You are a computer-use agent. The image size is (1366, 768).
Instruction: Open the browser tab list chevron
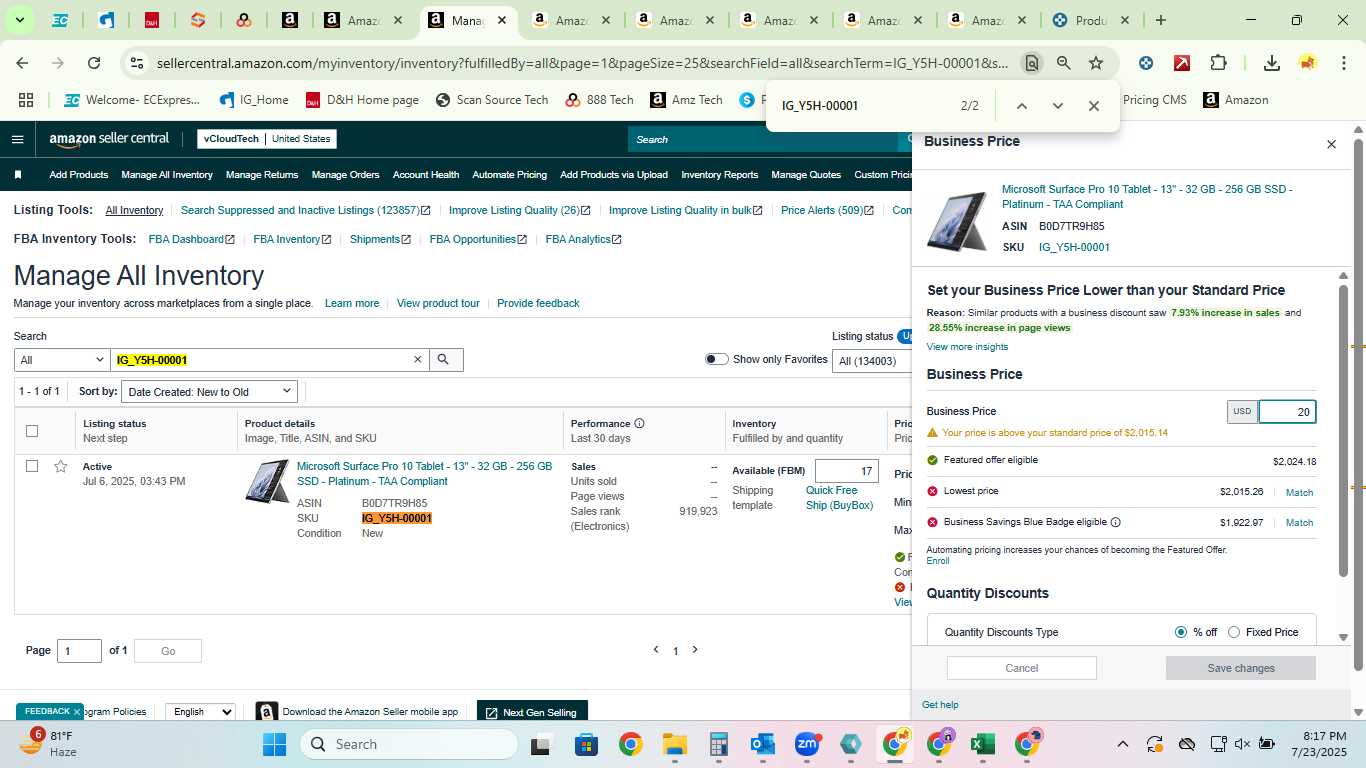point(20,20)
